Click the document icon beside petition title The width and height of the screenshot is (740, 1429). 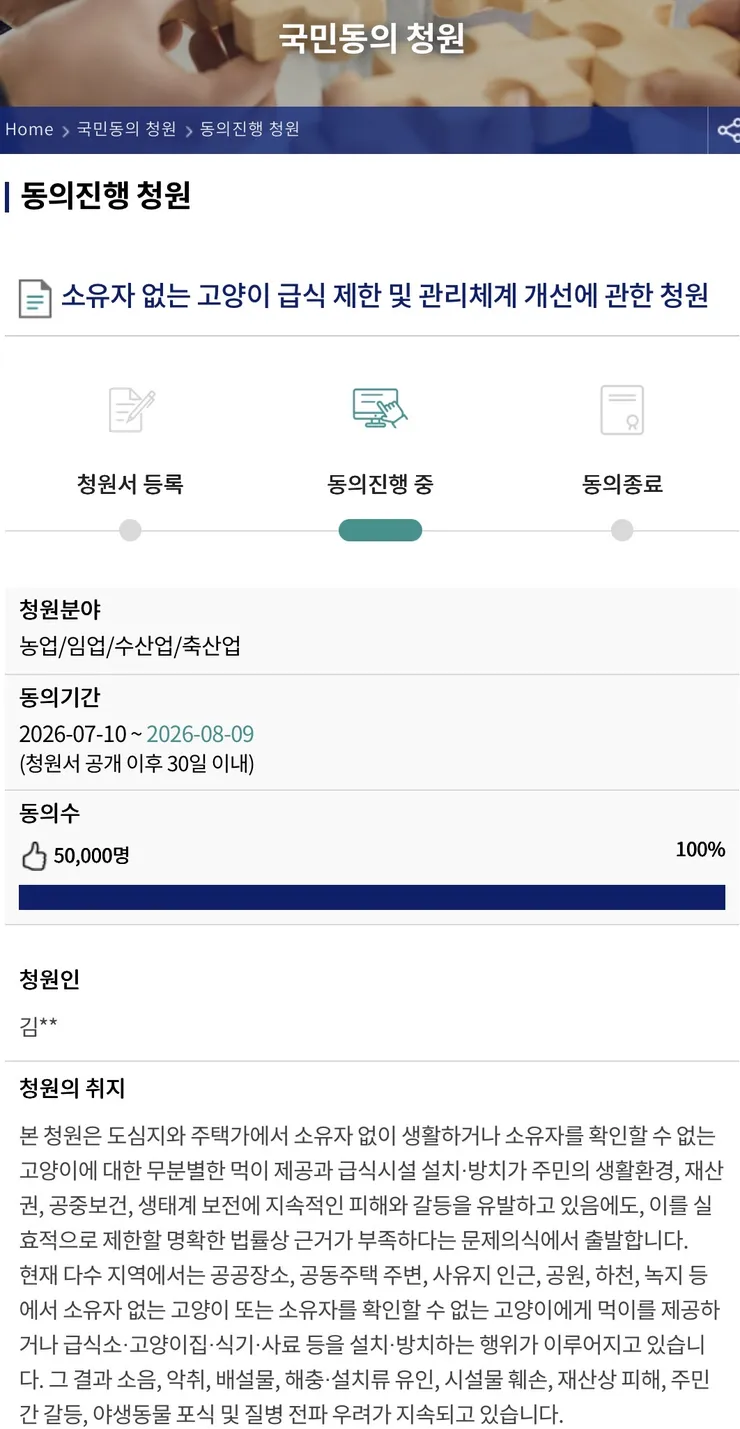pos(35,298)
